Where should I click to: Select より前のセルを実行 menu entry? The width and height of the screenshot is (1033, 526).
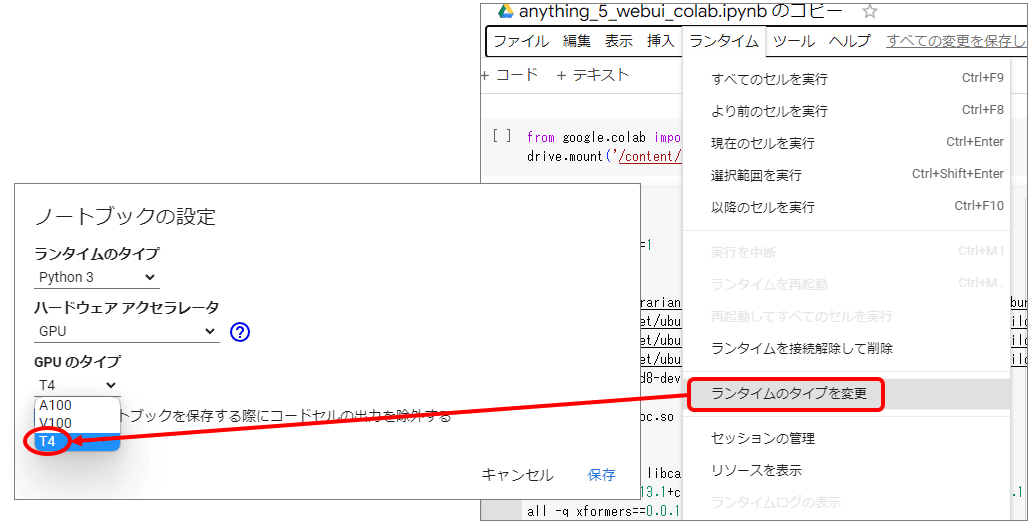(x=846, y=111)
